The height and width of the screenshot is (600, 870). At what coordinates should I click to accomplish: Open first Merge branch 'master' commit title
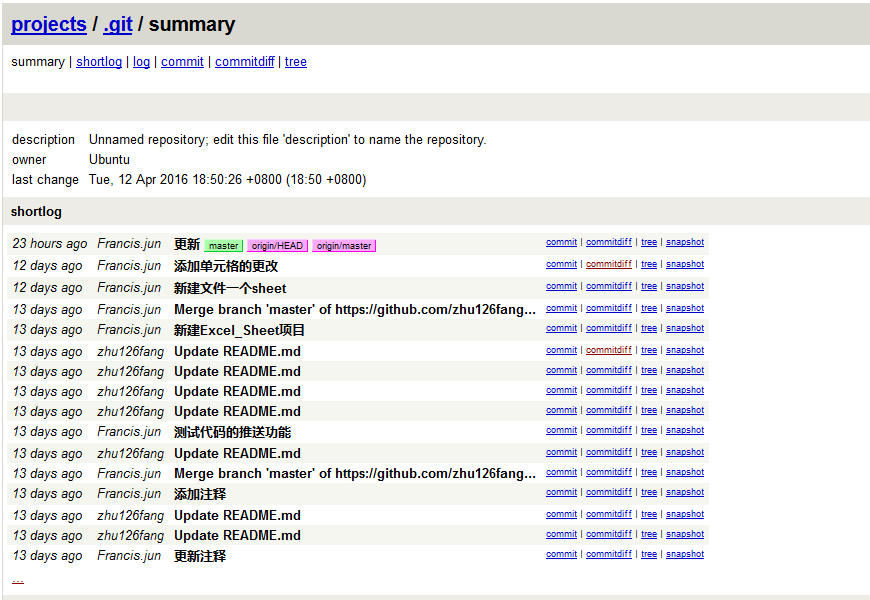pos(355,309)
